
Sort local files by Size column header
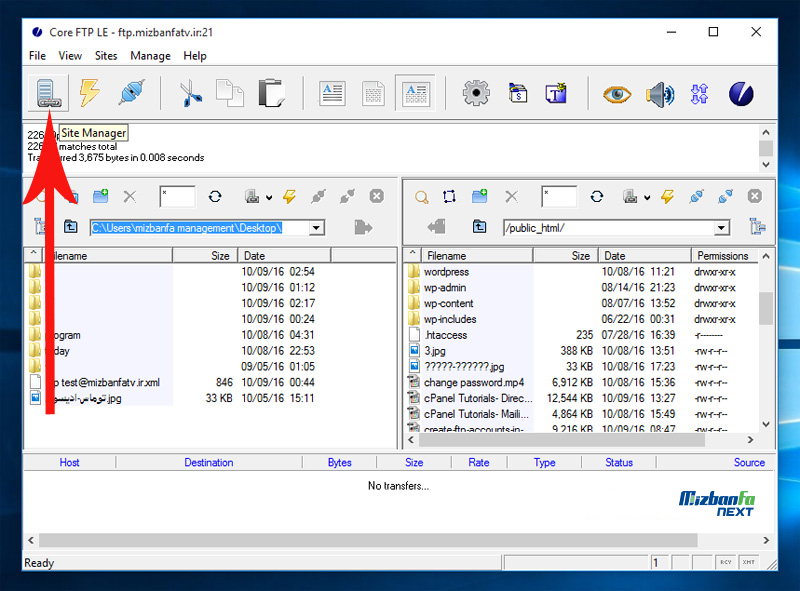(205, 256)
